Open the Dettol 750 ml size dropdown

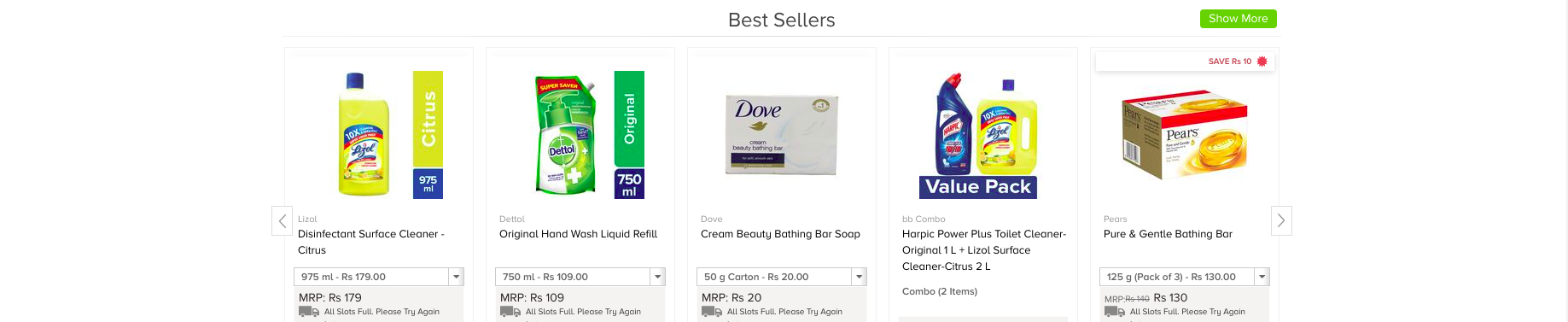(580, 277)
